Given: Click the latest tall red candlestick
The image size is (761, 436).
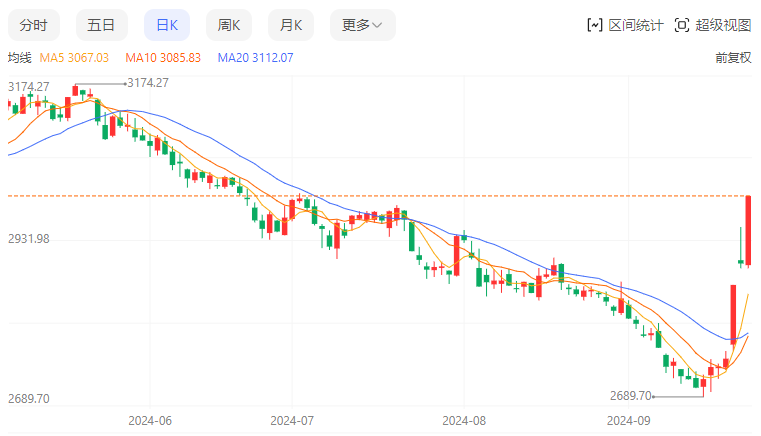Looking at the screenshot, I should point(748,231).
